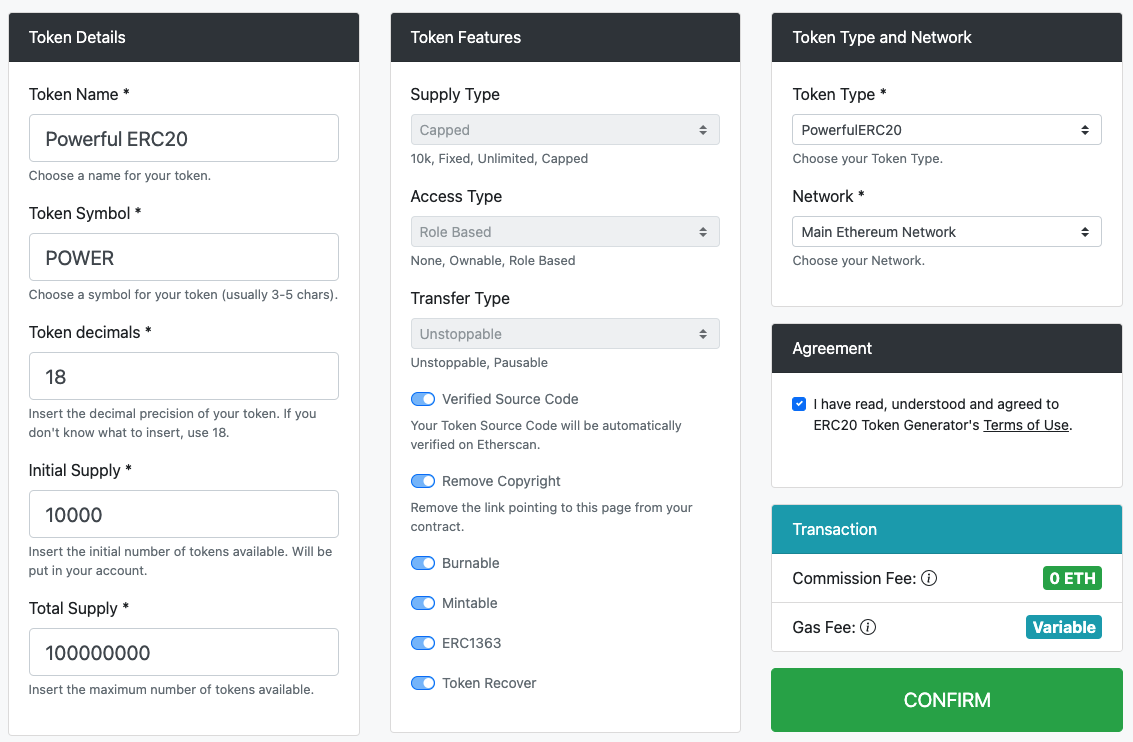Switch off Token Recover toggle
Screen dimensions: 1133x742
423,683
